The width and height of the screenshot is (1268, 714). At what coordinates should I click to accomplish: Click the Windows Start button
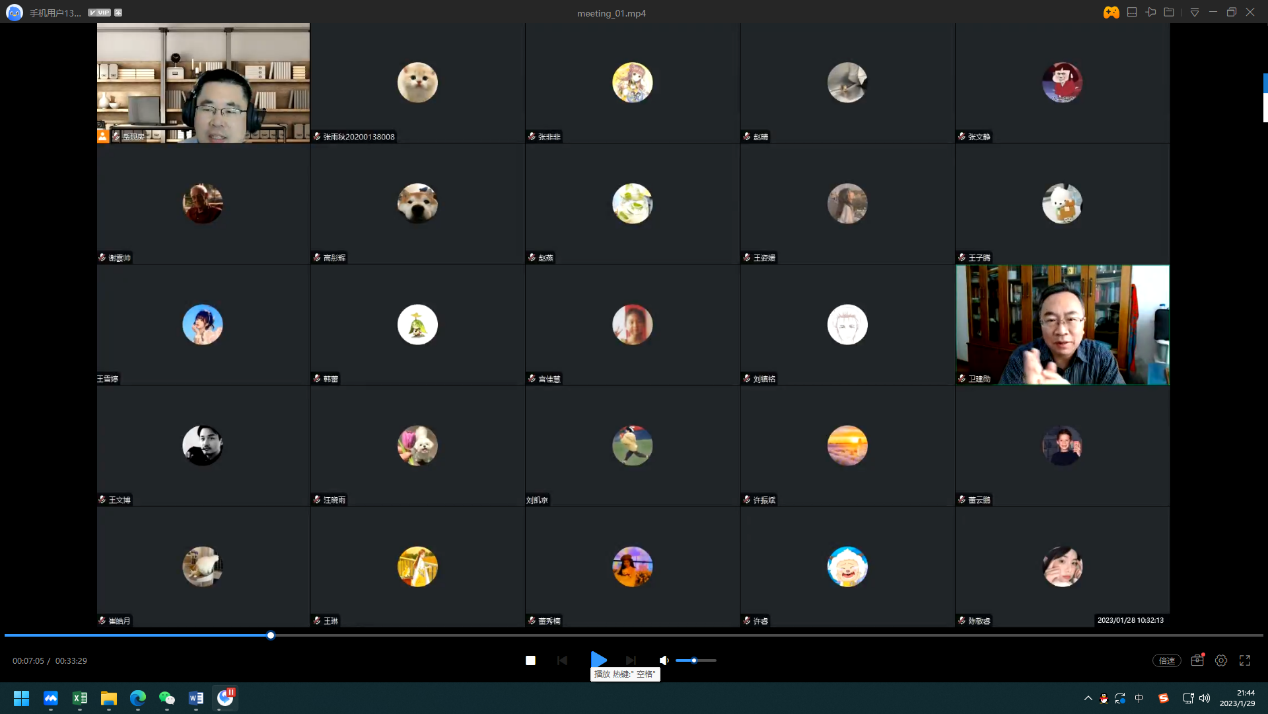coord(21,698)
